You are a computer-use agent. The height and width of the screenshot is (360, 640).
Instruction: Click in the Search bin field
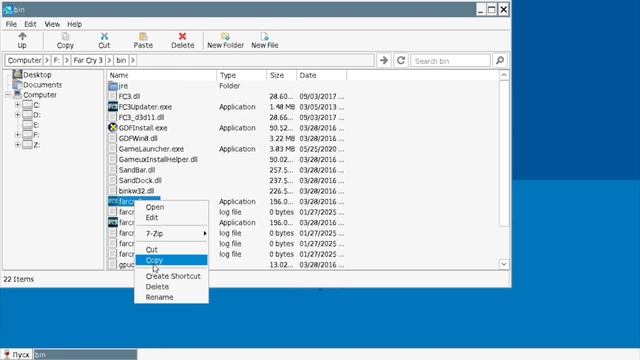pos(450,60)
